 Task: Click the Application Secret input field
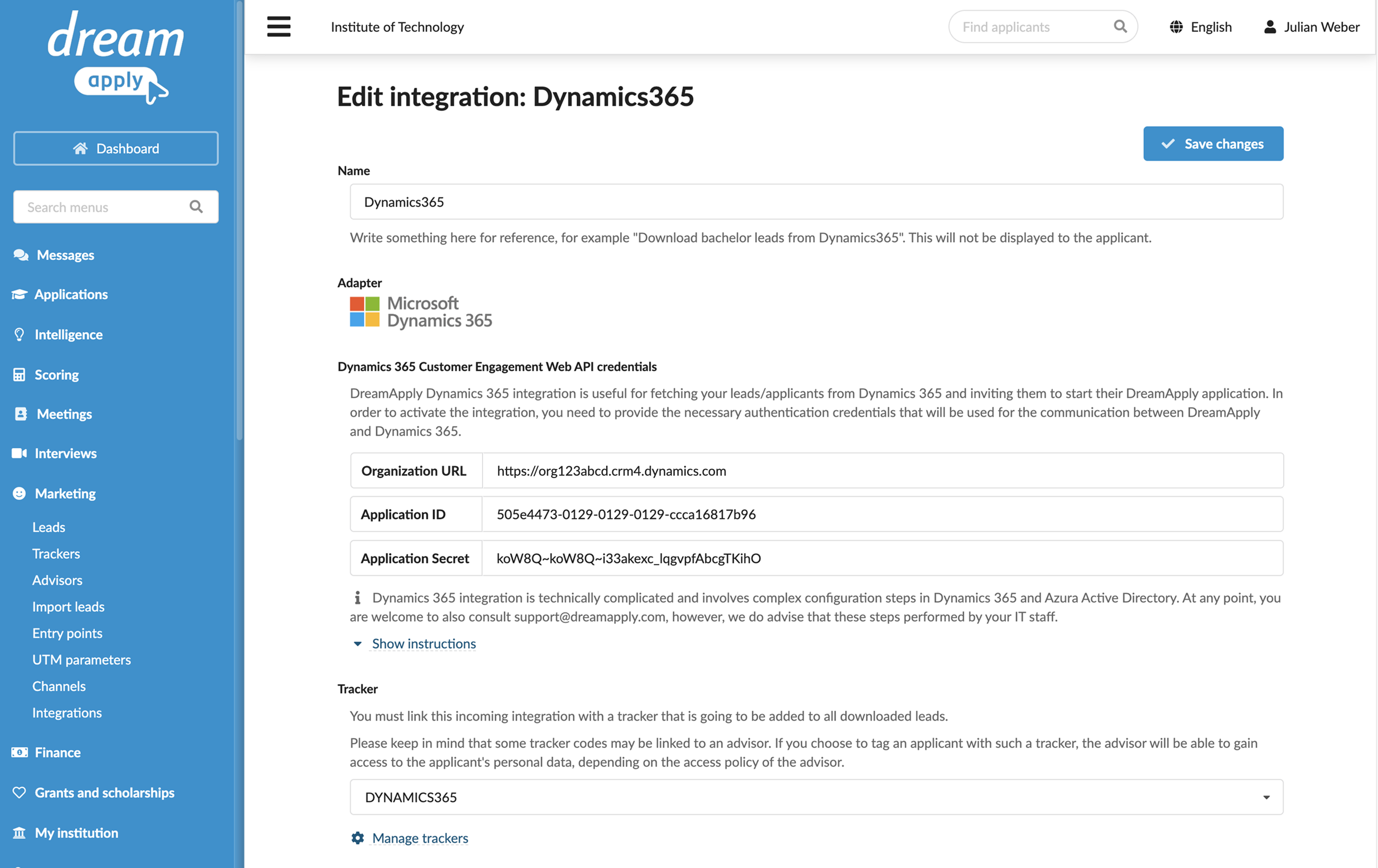coord(883,558)
